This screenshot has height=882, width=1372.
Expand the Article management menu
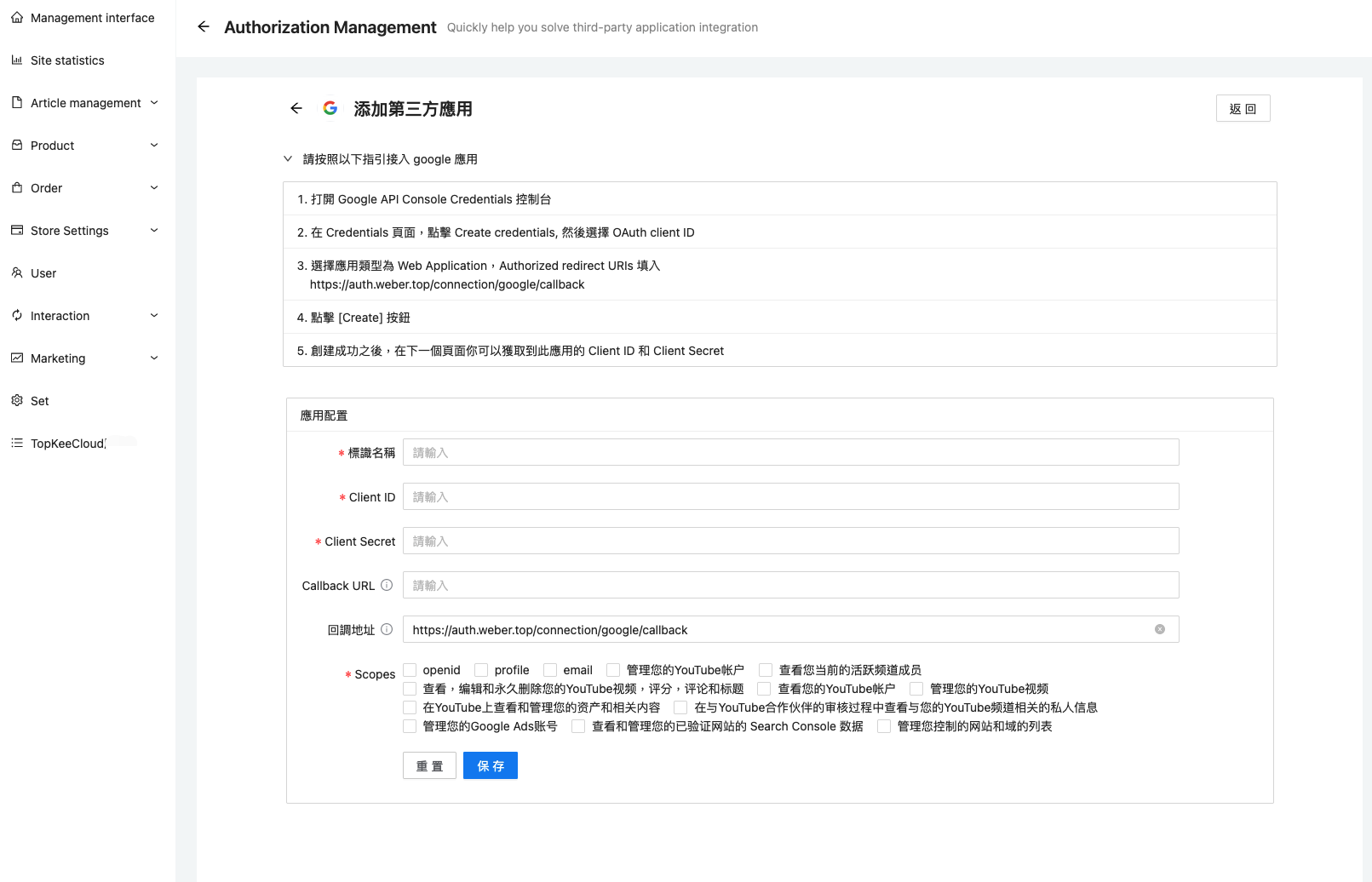[x=85, y=103]
